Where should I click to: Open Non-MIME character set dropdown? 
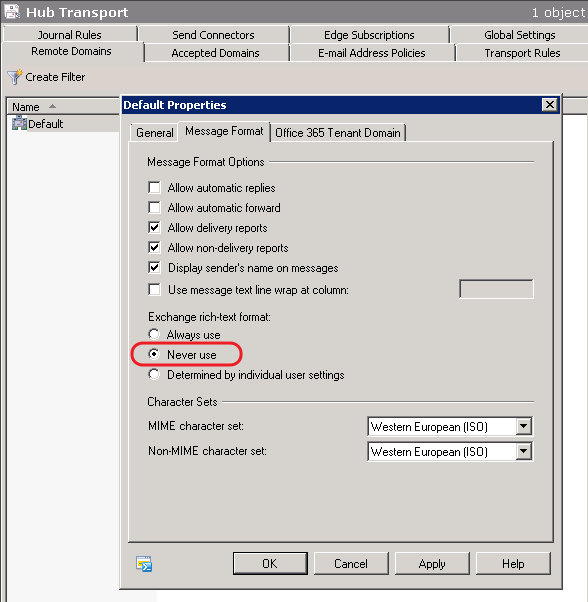pos(524,451)
